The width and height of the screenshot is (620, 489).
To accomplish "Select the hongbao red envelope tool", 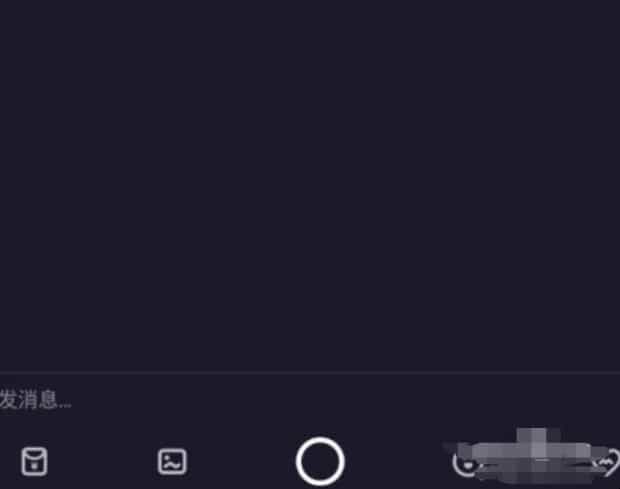I will 34,461.
